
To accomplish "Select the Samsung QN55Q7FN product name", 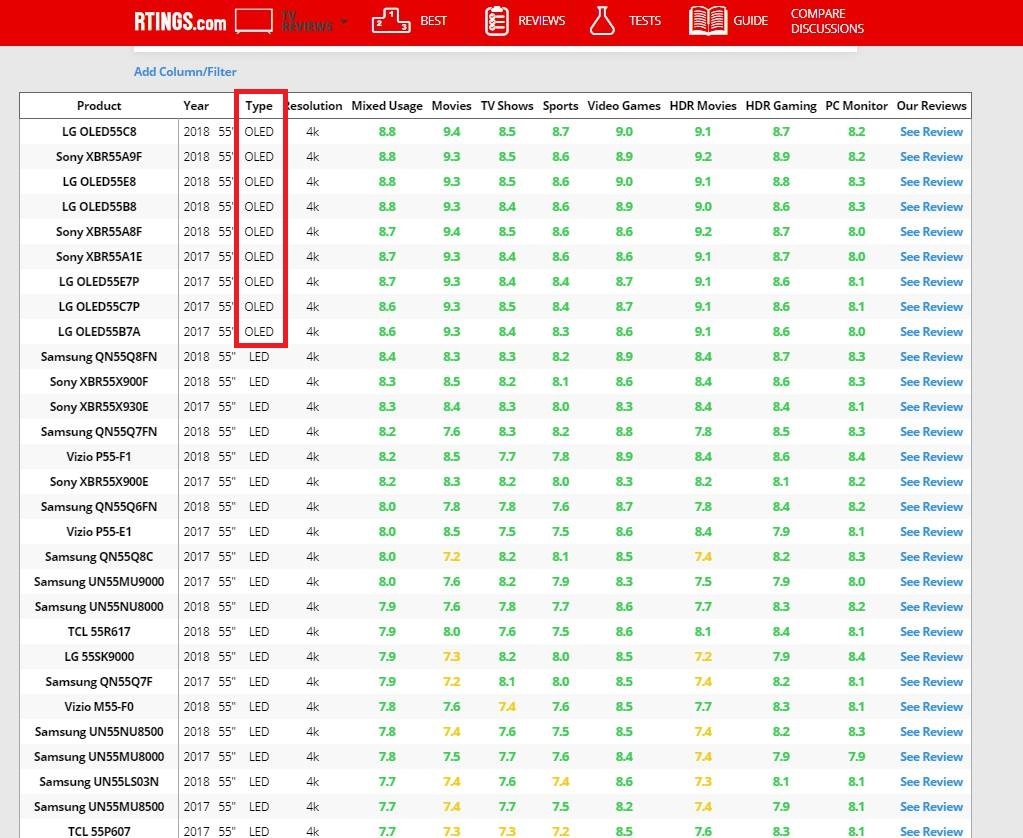I will point(99,432).
